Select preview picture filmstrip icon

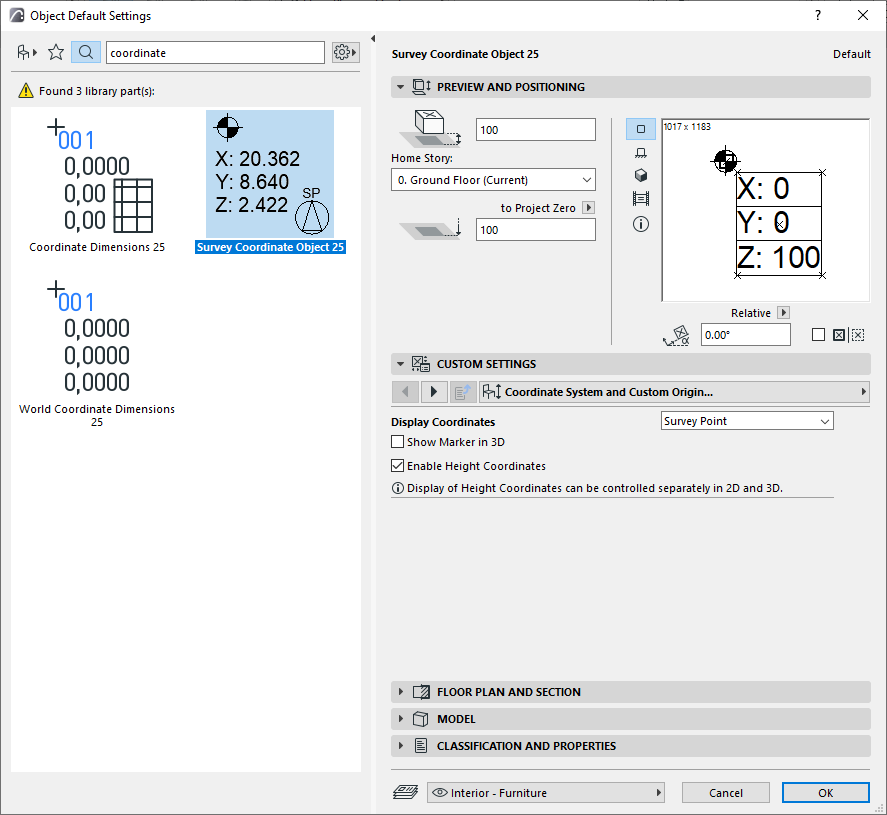click(641, 199)
